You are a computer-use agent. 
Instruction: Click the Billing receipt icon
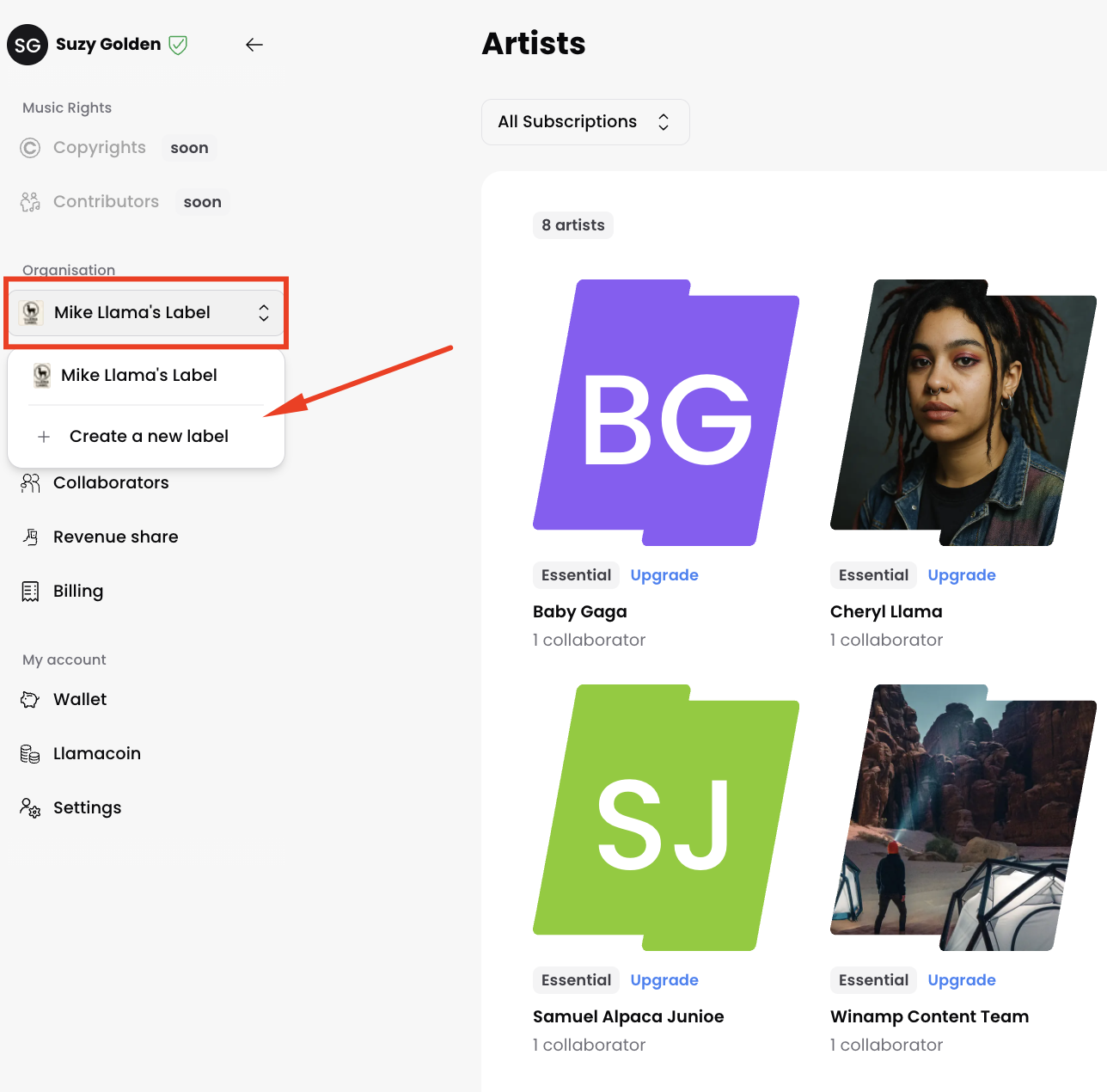(x=30, y=592)
